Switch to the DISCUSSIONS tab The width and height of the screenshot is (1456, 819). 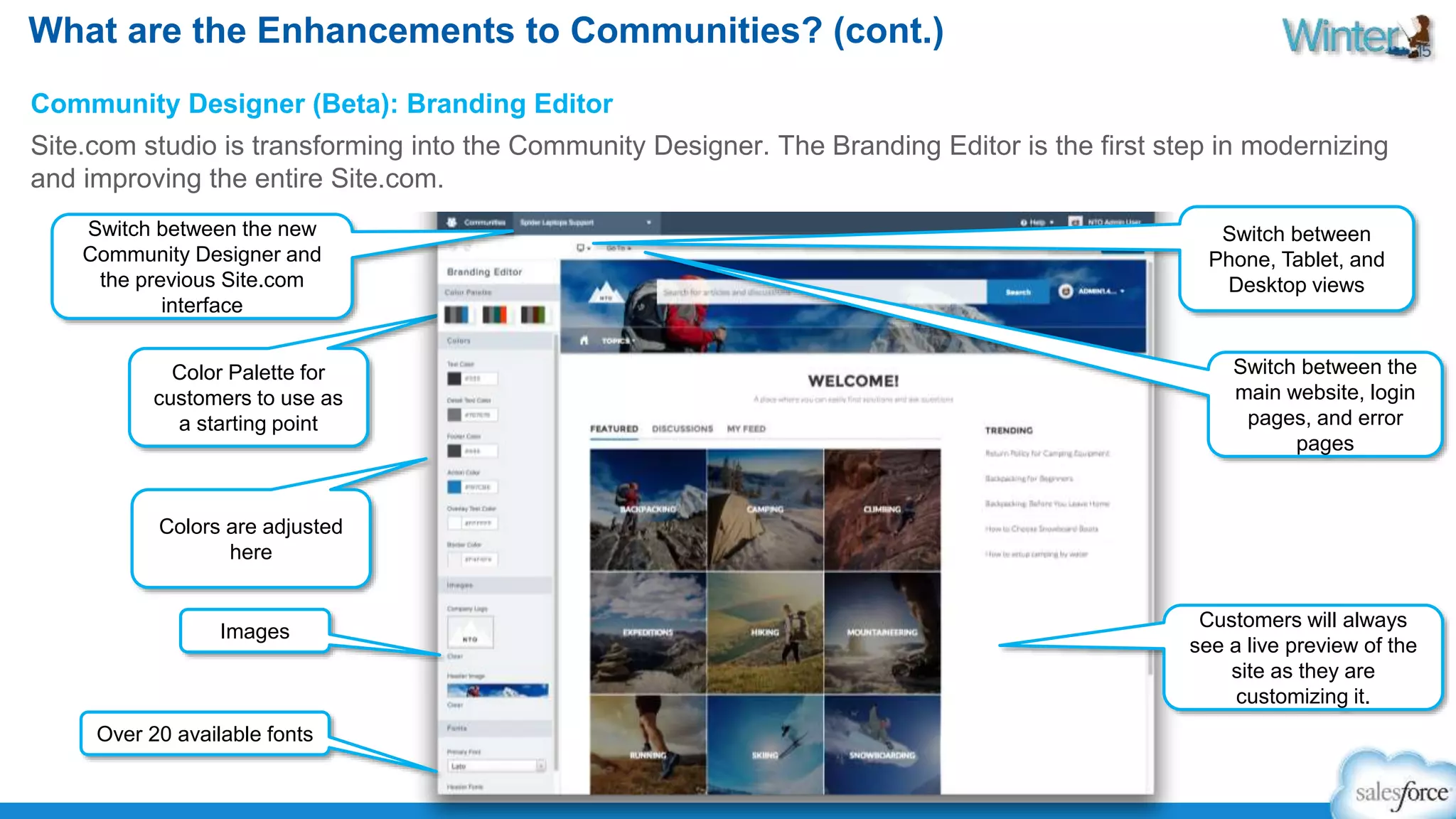click(x=682, y=429)
